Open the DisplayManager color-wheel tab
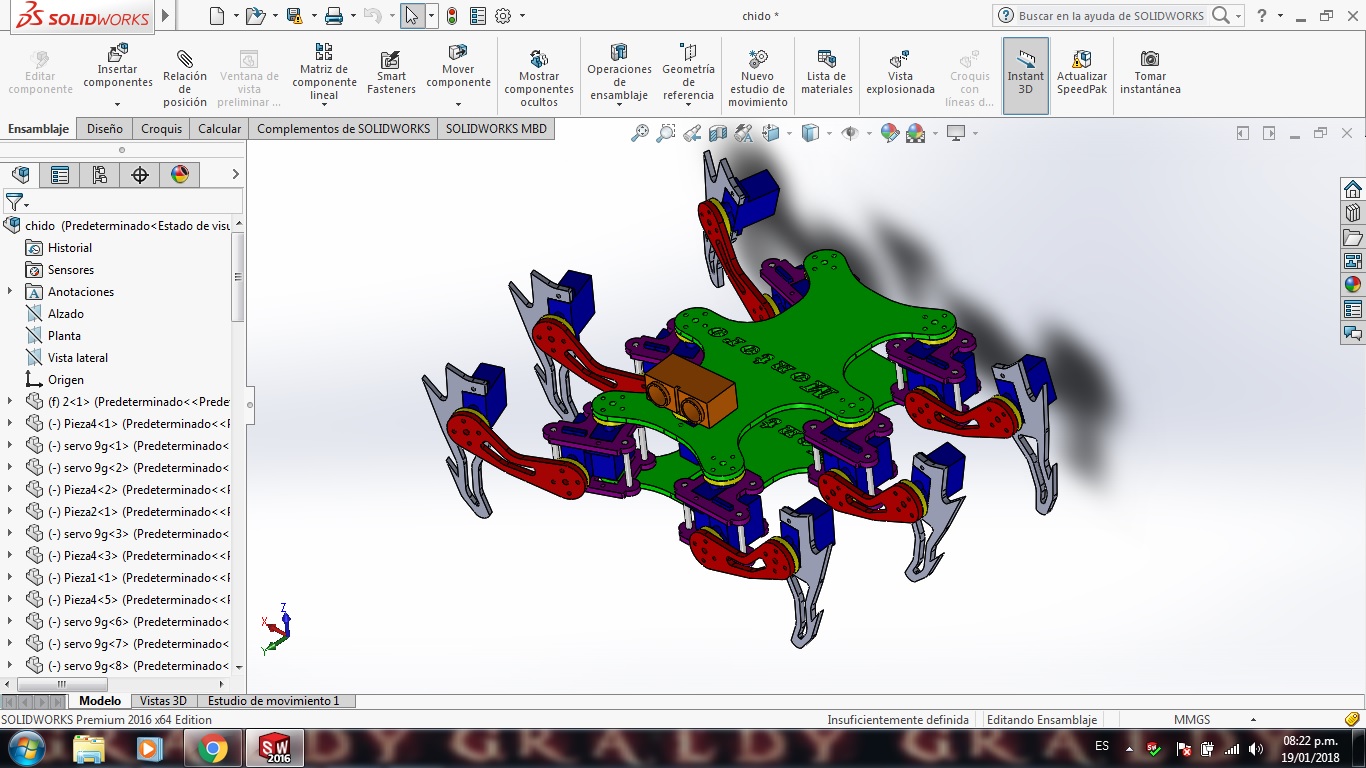 click(180, 175)
